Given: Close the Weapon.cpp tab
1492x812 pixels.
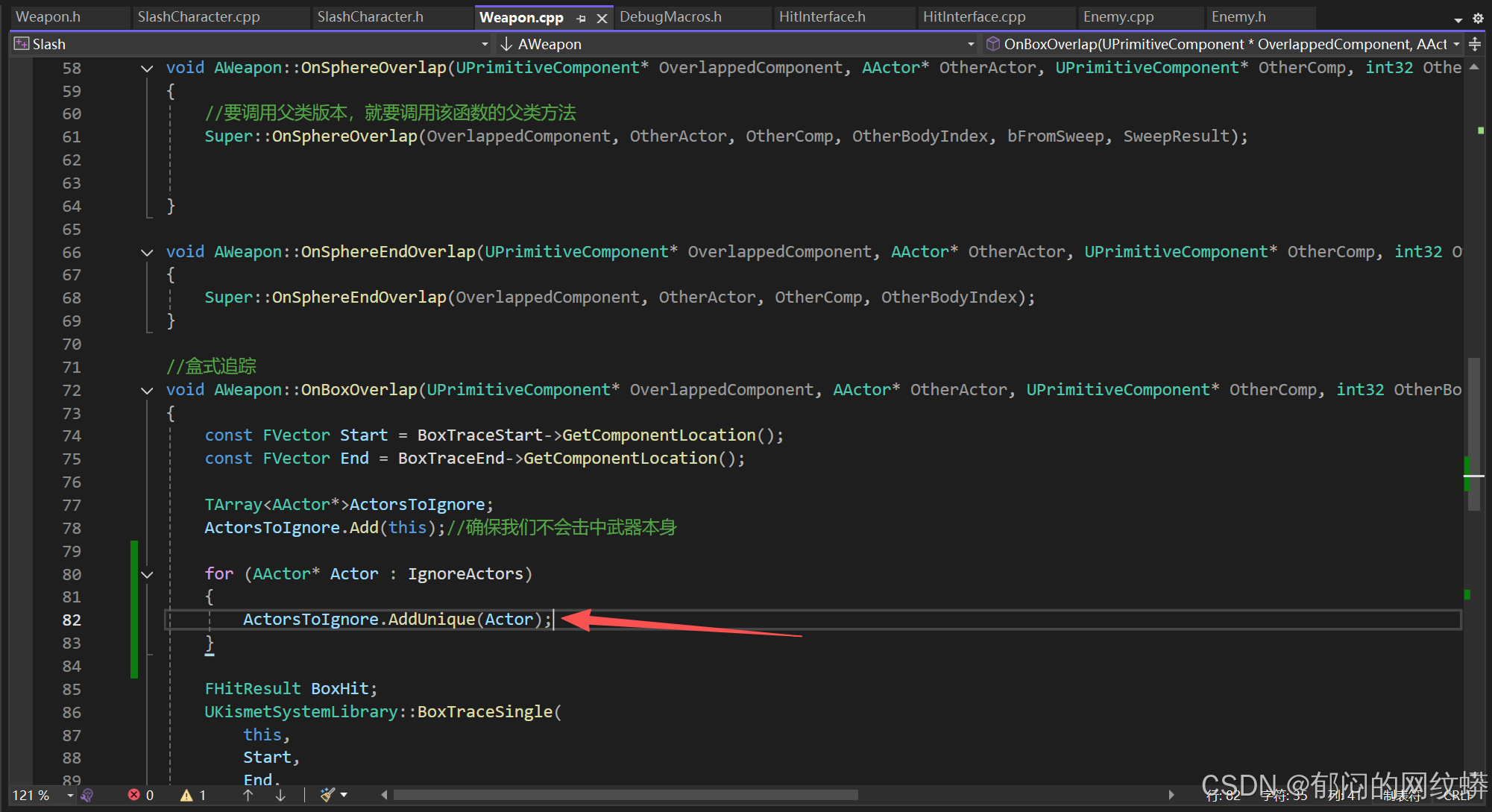Looking at the screenshot, I should pos(602,18).
